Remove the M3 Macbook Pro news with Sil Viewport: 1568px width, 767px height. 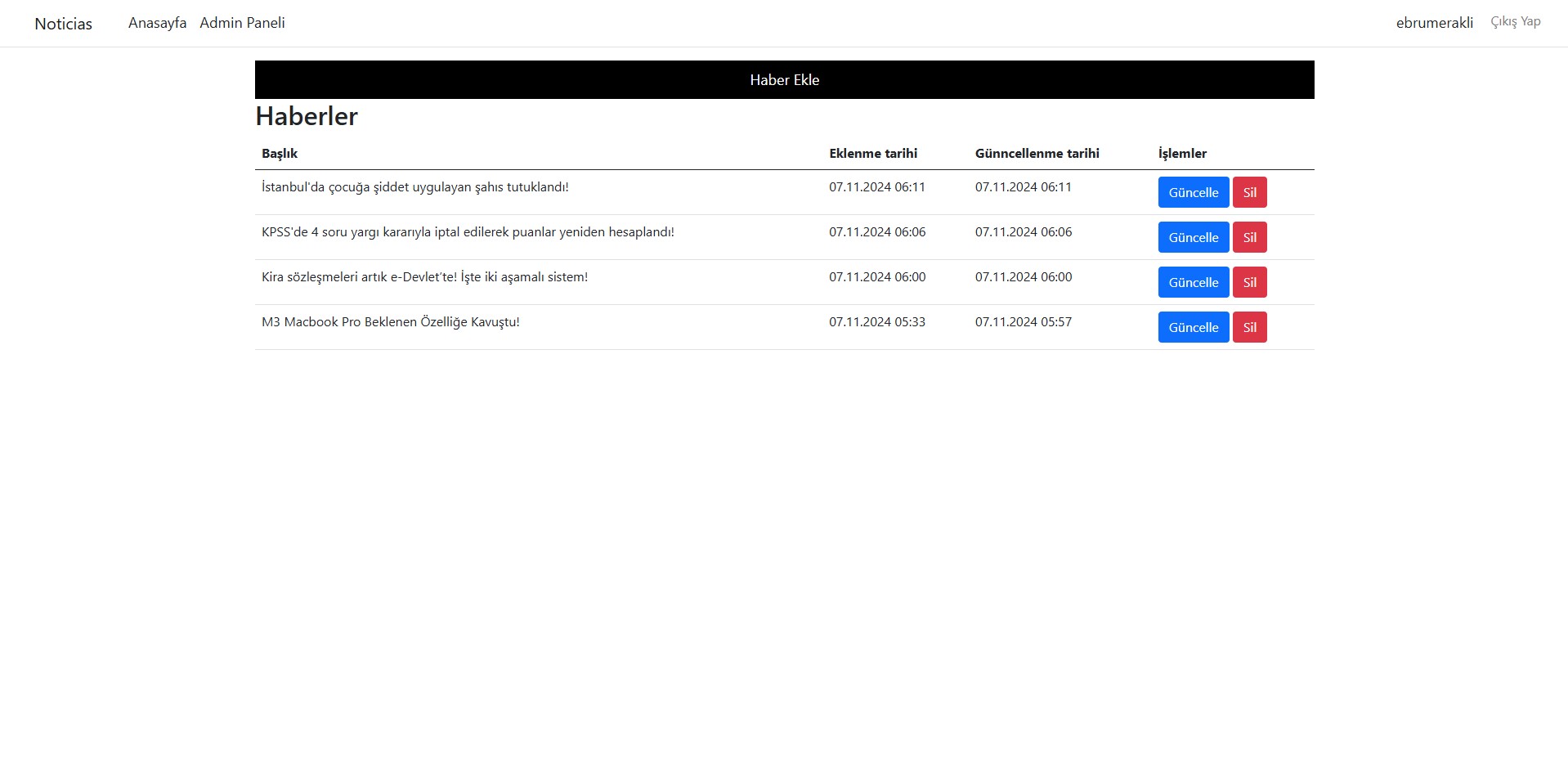(1249, 328)
